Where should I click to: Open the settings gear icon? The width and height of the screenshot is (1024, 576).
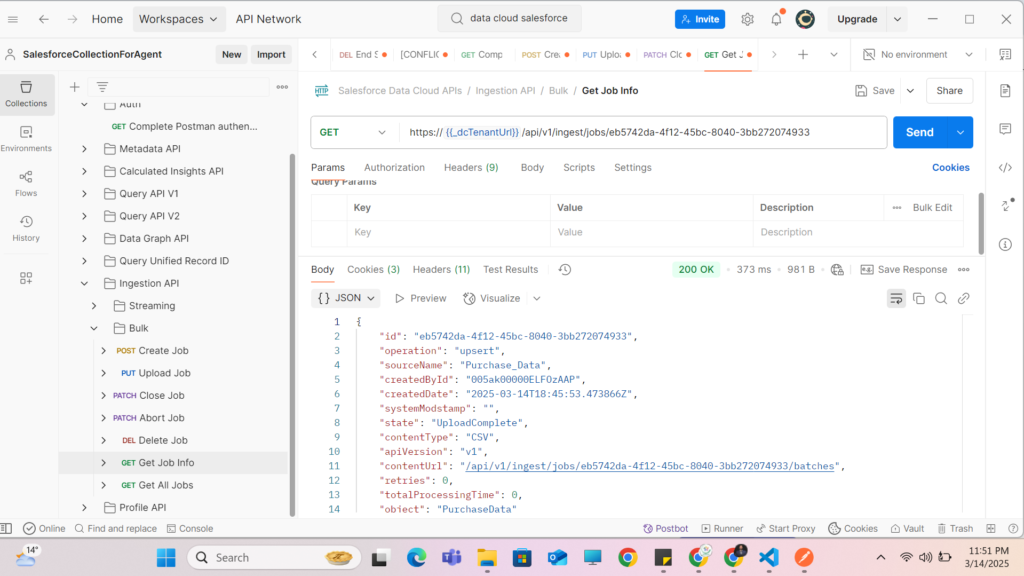click(747, 19)
